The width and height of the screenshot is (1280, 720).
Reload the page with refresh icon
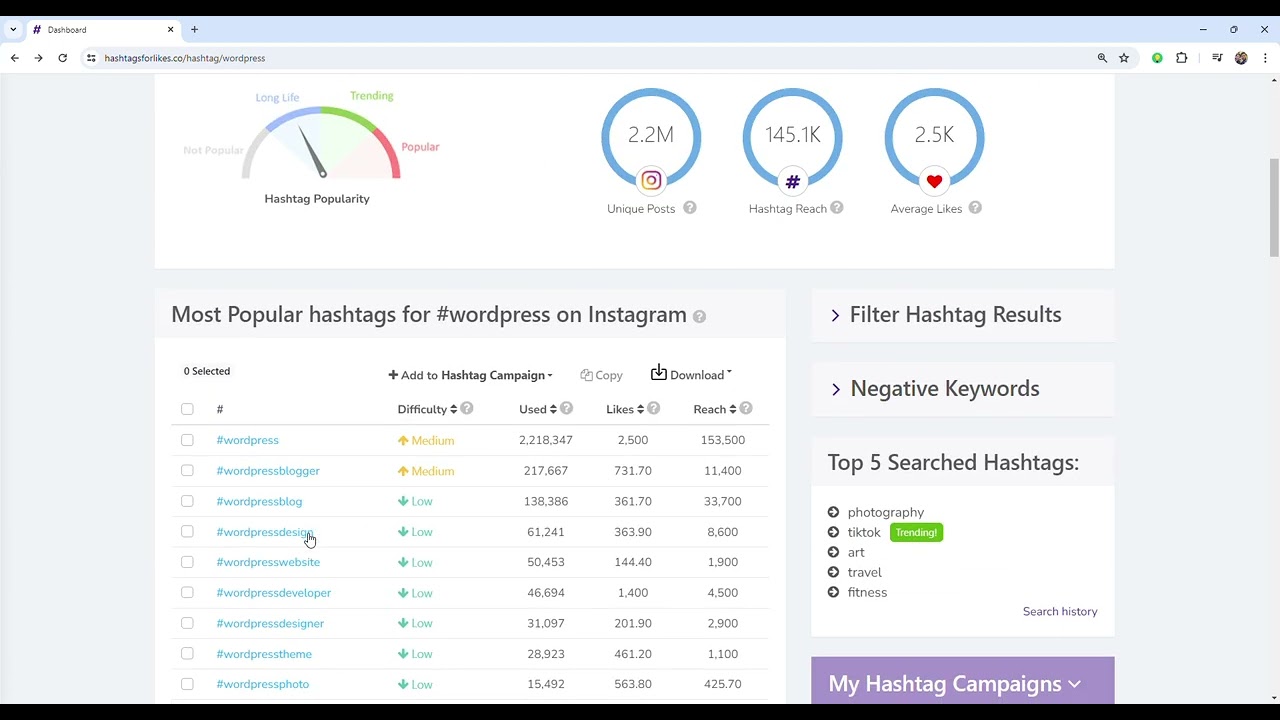(62, 58)
